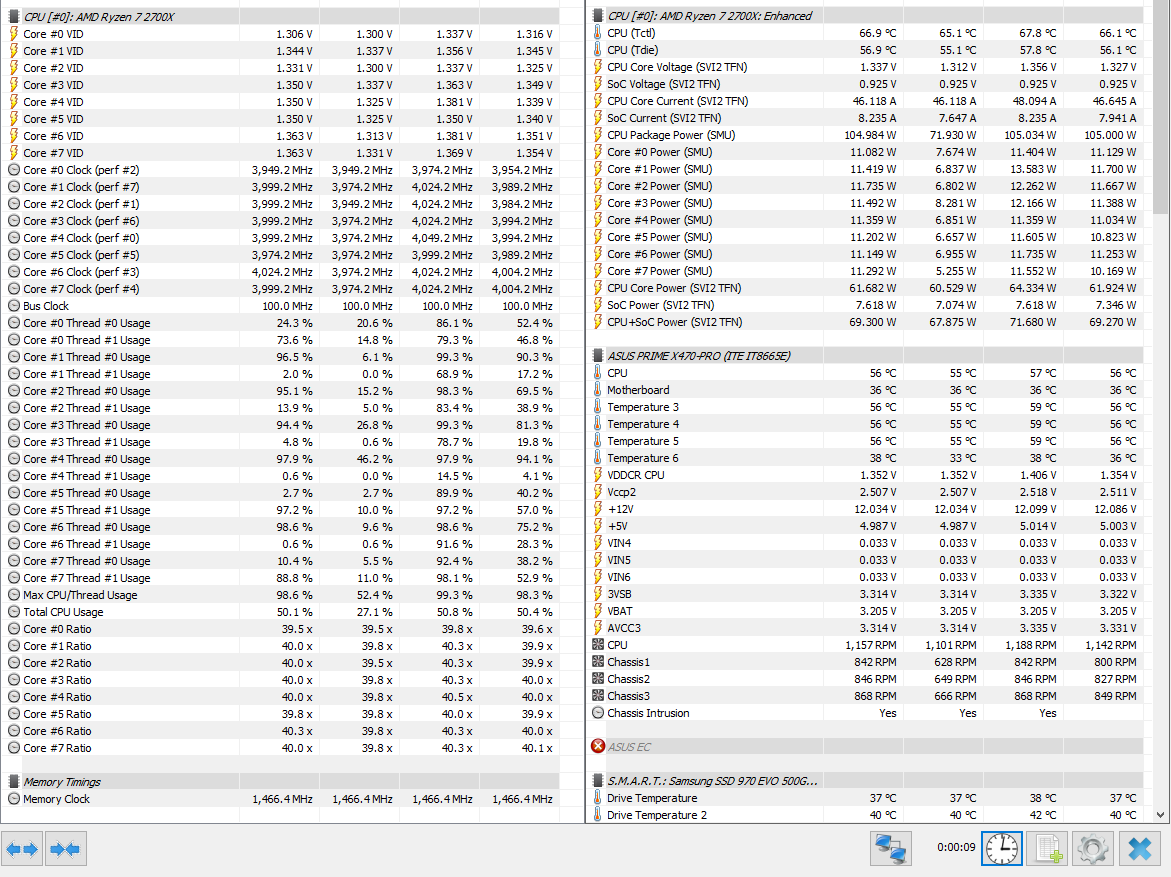1171x877 pixels.
Task: Select the 'Core #3 Thread #0 Usage' row label
Action: [x=87, y=424]
